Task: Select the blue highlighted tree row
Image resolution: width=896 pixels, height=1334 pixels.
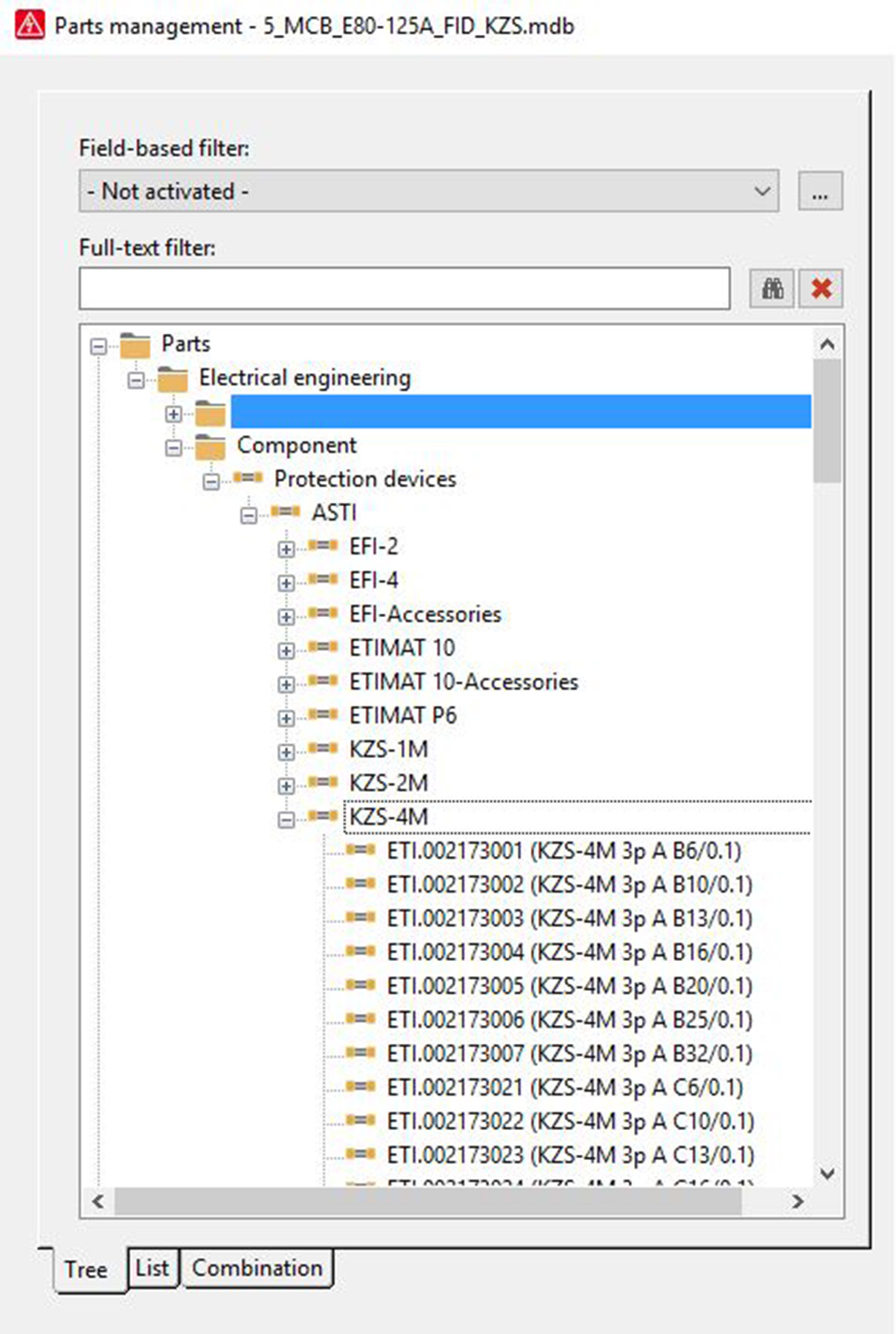Action: (x=521, y=411)
